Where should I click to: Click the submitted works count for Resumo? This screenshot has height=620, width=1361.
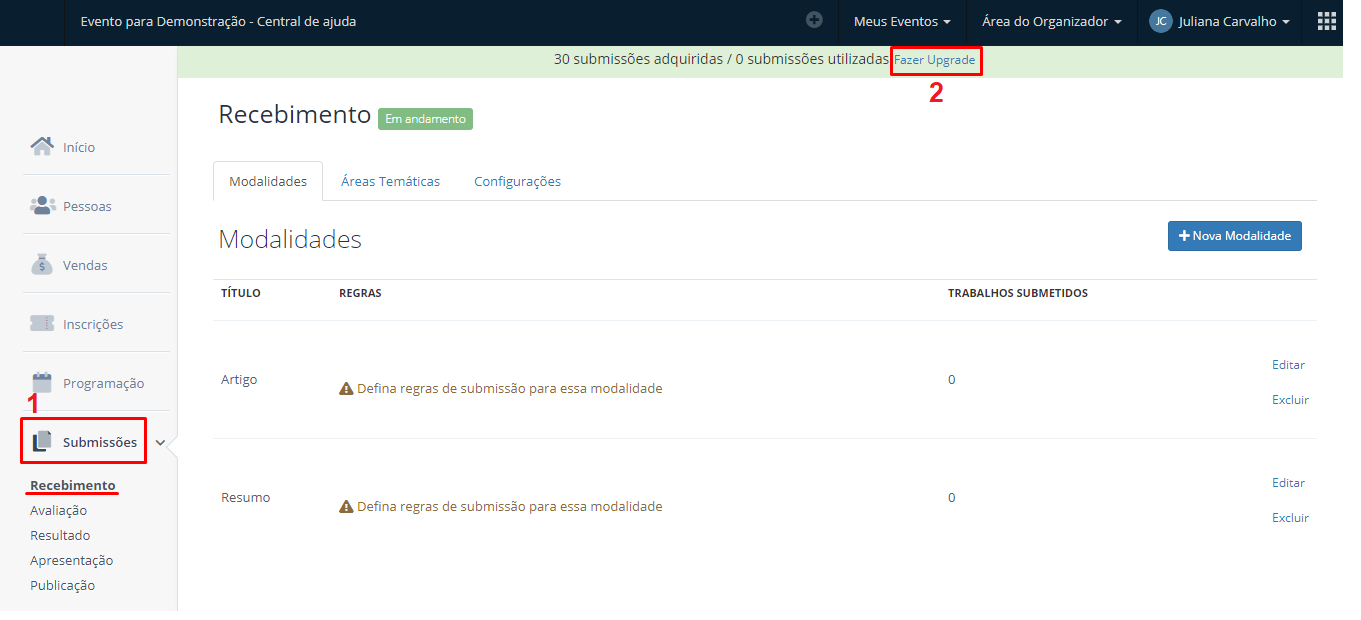coord(951,498)
